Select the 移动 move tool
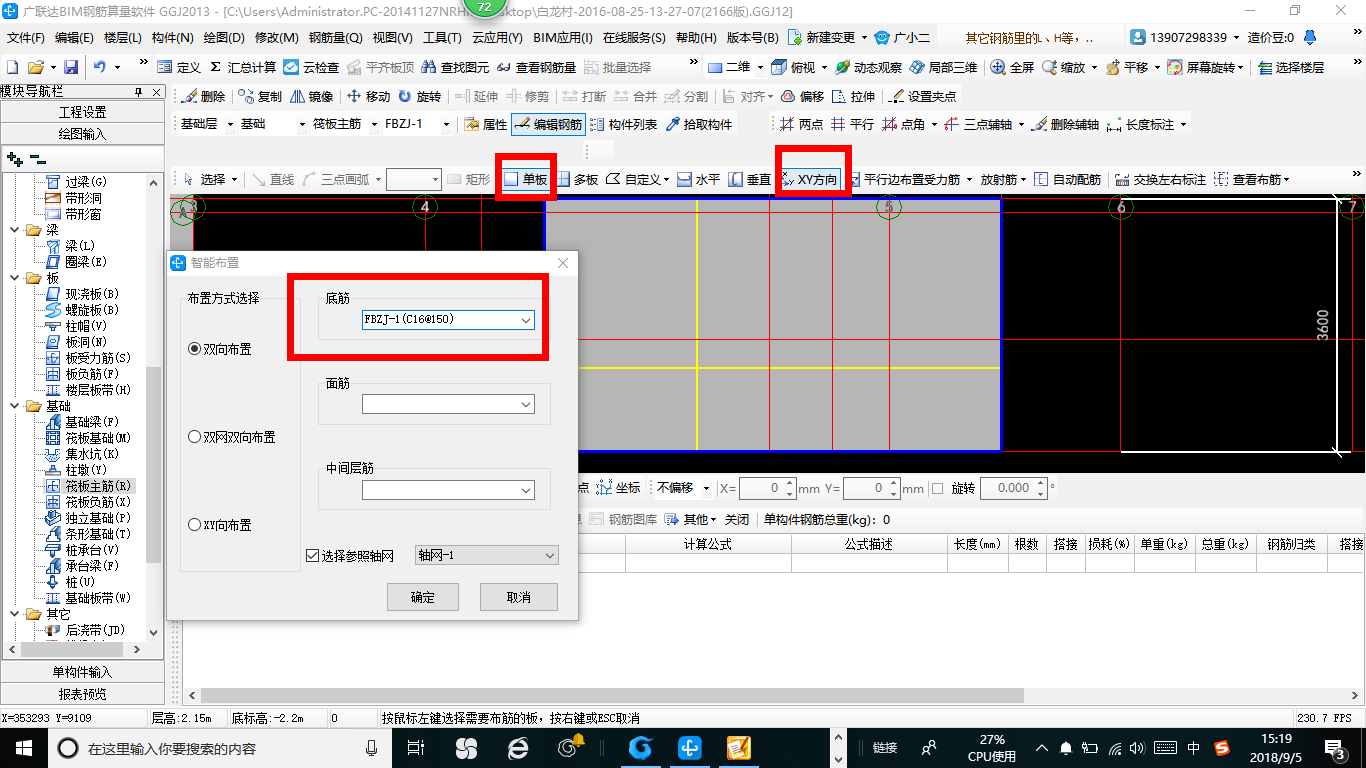The width and height of the screenshot is (1366, 768). click(x=368, y=97)
